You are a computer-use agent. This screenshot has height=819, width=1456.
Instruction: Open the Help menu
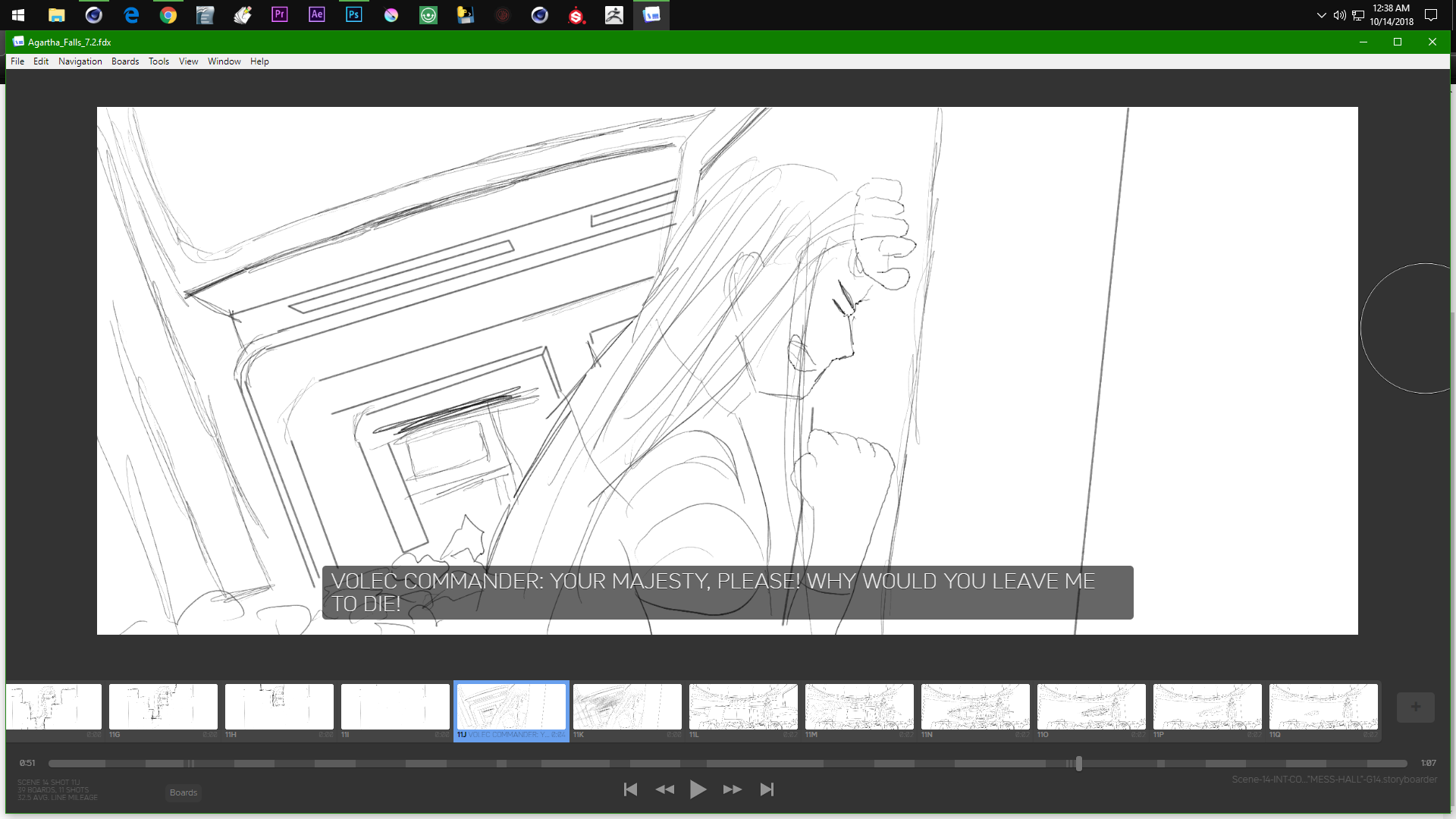coord(259,61)
